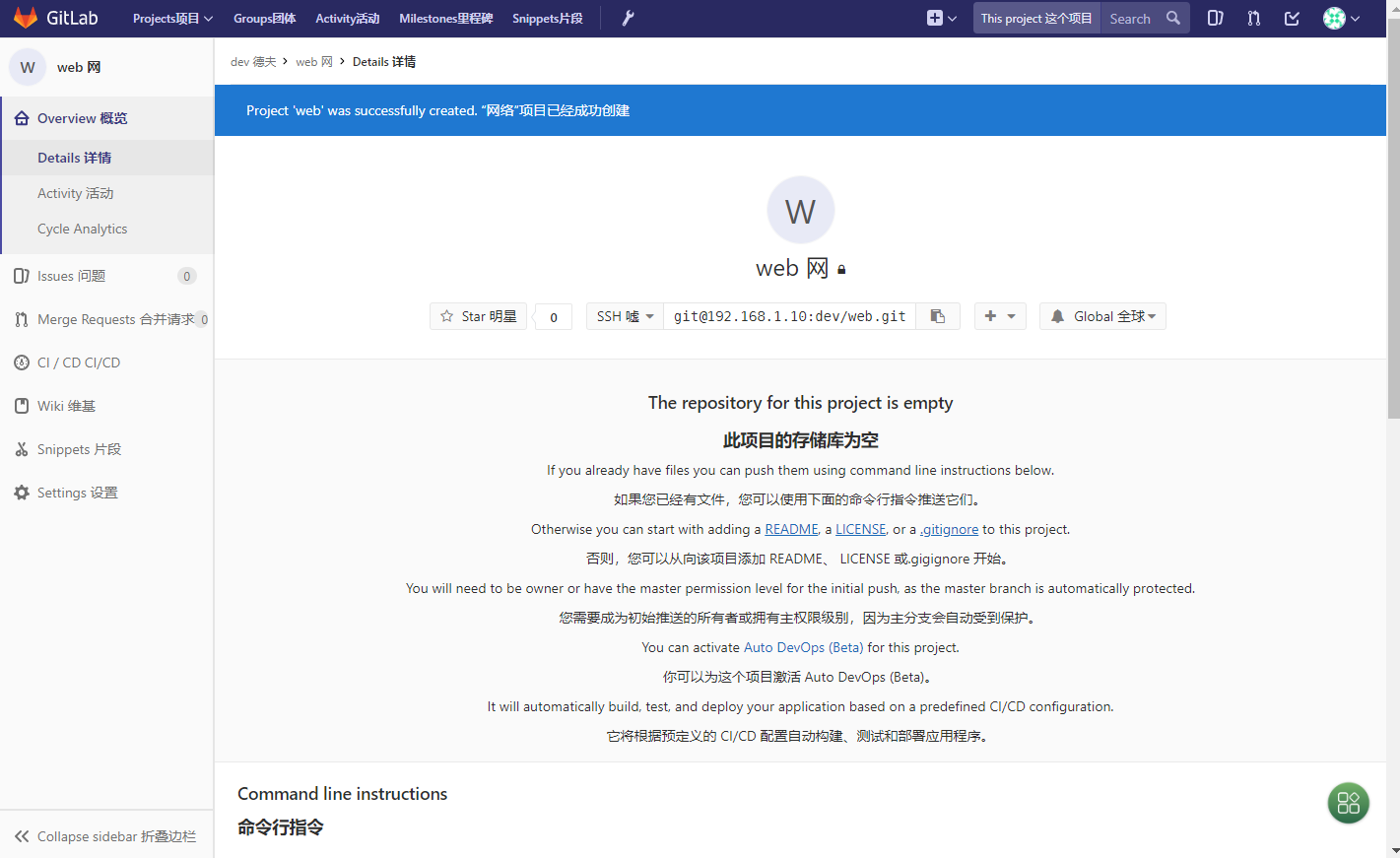Click 'The repository for this project is empty' heading
This screenshot has width=1400, height=858.
pos(800,403)
